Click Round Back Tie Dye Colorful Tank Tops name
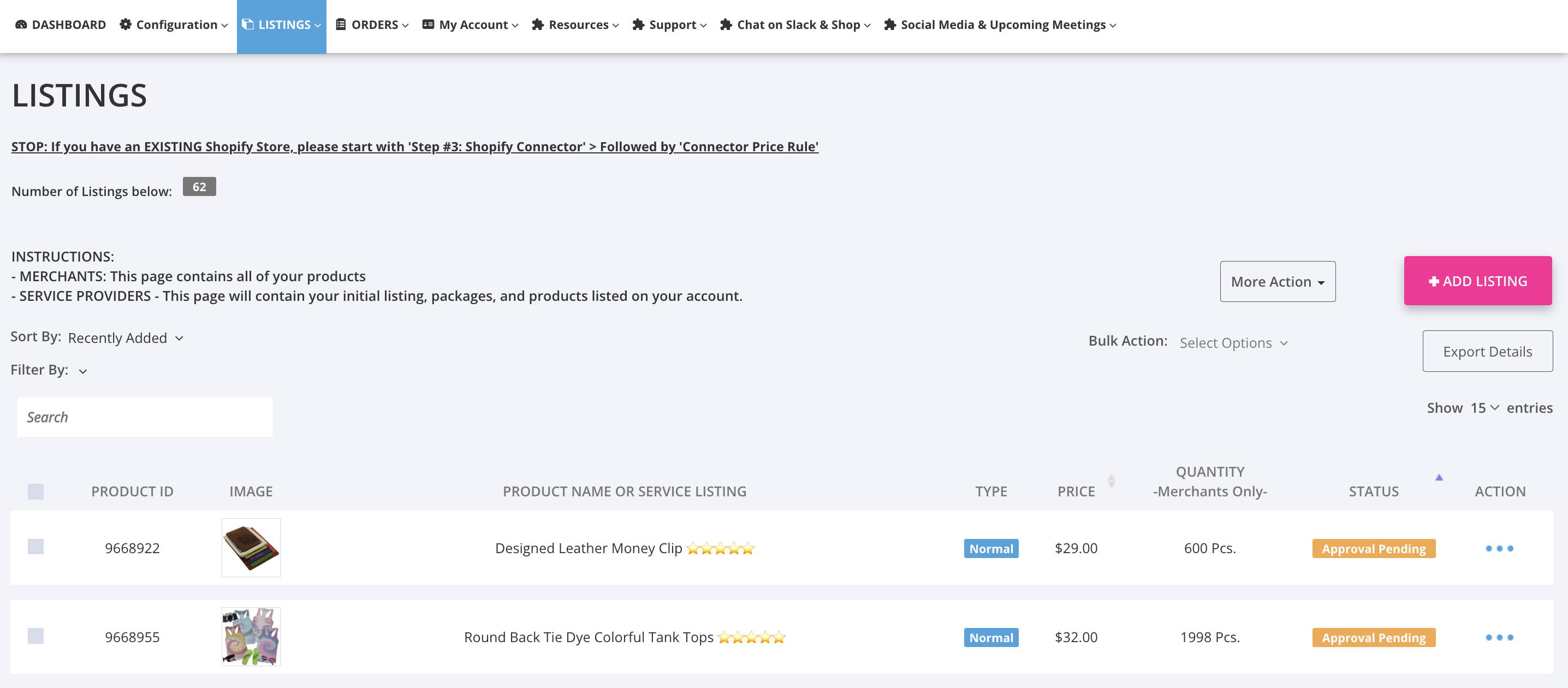Screen dimensions: 1568x688 pyautogui.click(x=588, y=637)
